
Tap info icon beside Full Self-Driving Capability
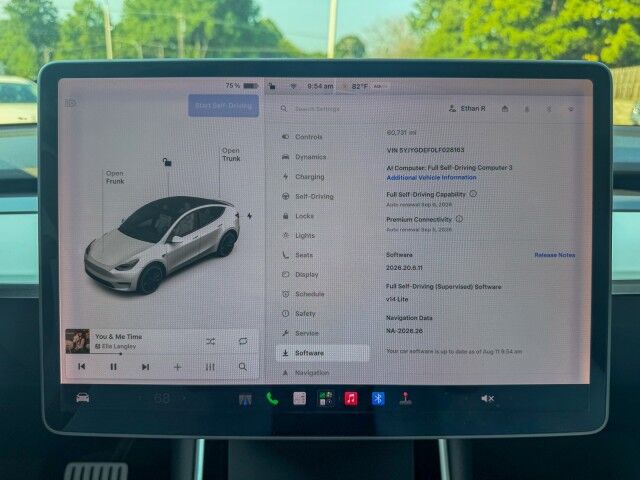point(473,194)
